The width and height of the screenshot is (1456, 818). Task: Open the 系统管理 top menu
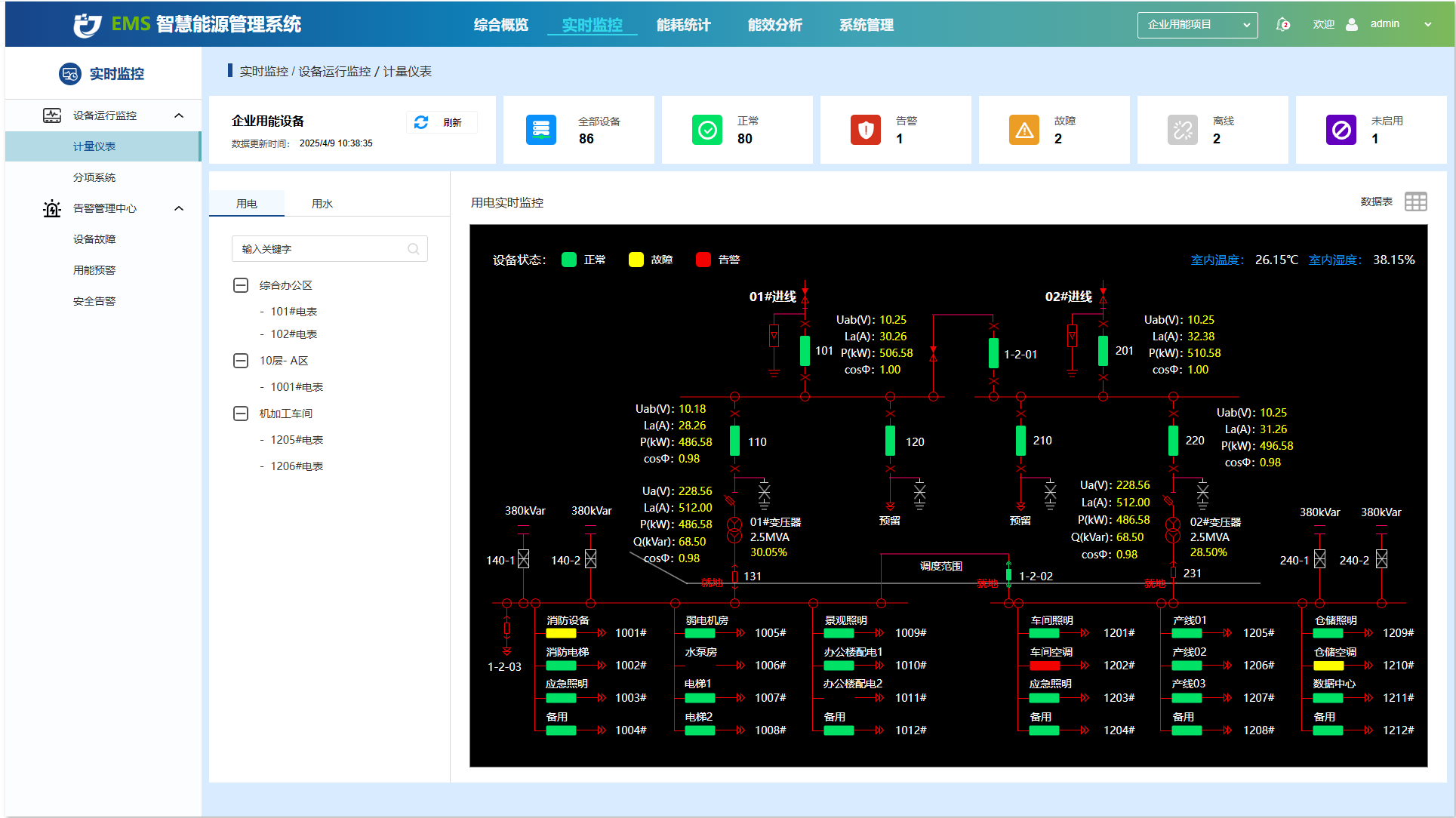867,25
